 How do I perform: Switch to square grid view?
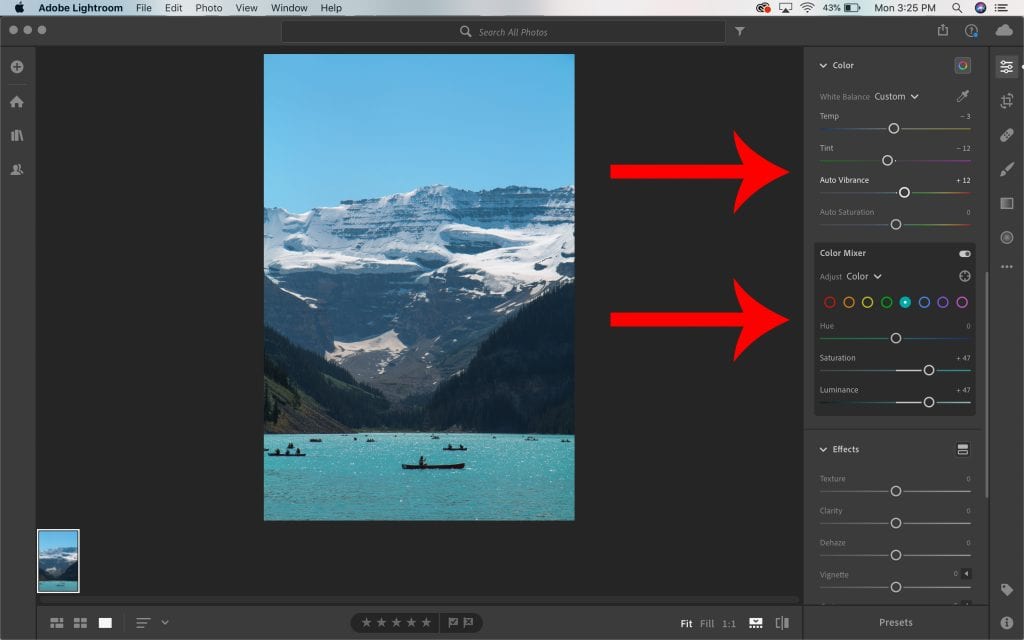[80, 623]
